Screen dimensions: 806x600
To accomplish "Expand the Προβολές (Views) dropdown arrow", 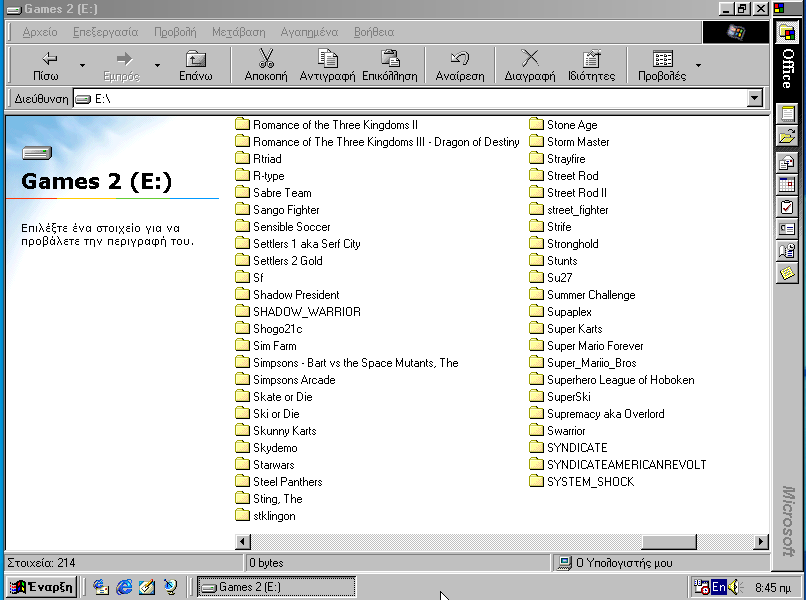I will click(x=698, y=66).
